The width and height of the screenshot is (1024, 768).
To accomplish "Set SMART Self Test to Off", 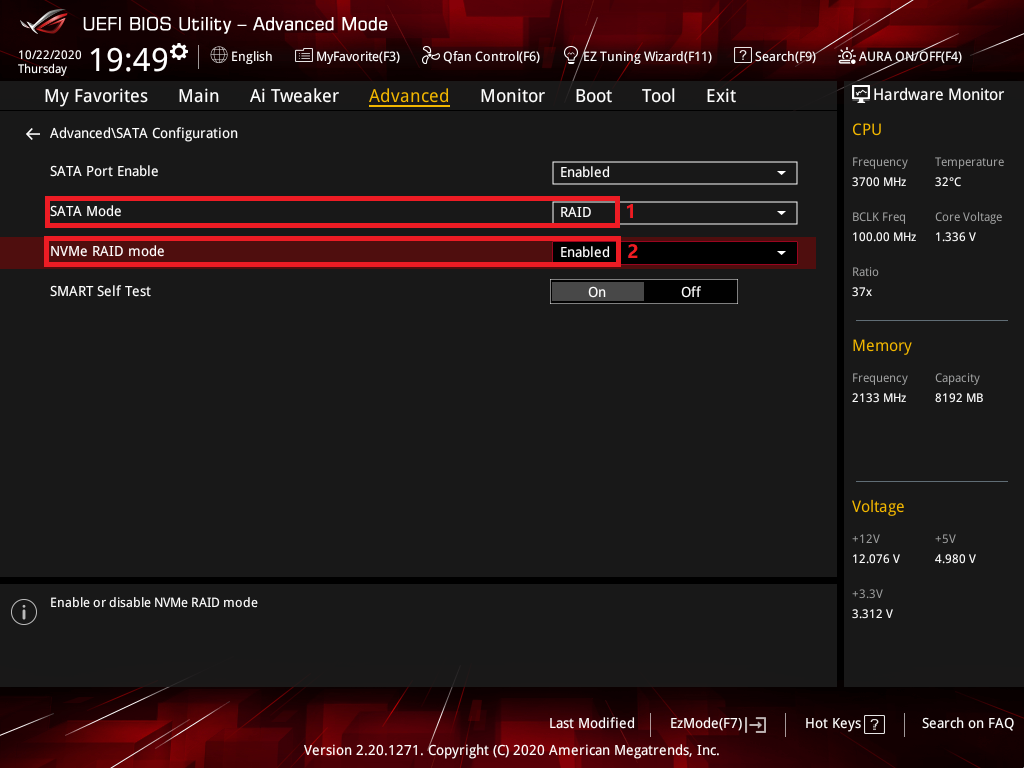I will click(691, 292).
